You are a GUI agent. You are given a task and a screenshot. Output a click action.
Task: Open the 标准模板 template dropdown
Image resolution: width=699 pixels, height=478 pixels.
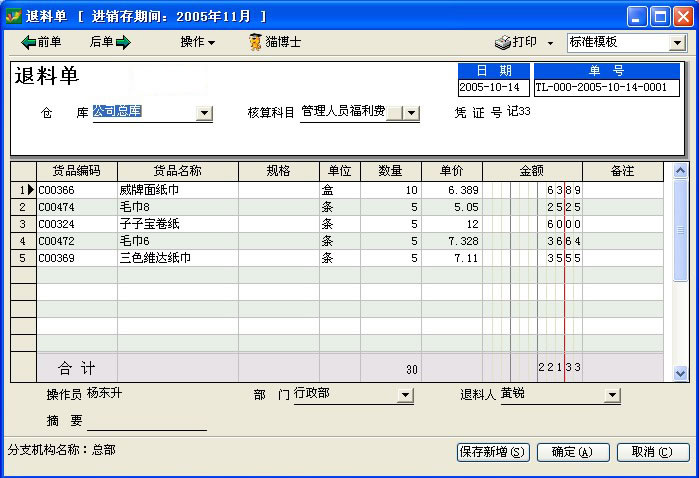point(677,43)
